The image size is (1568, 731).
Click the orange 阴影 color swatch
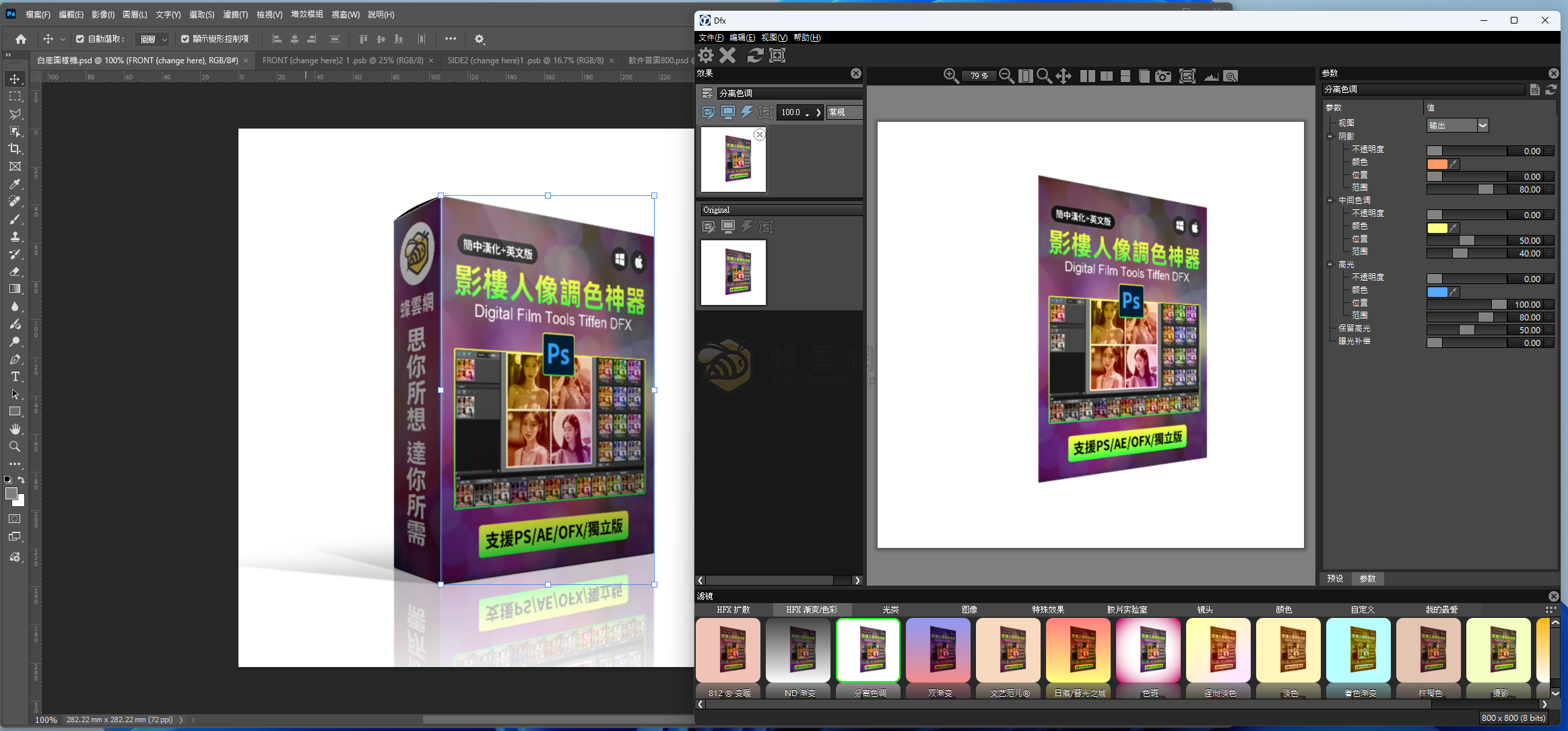1437,164
